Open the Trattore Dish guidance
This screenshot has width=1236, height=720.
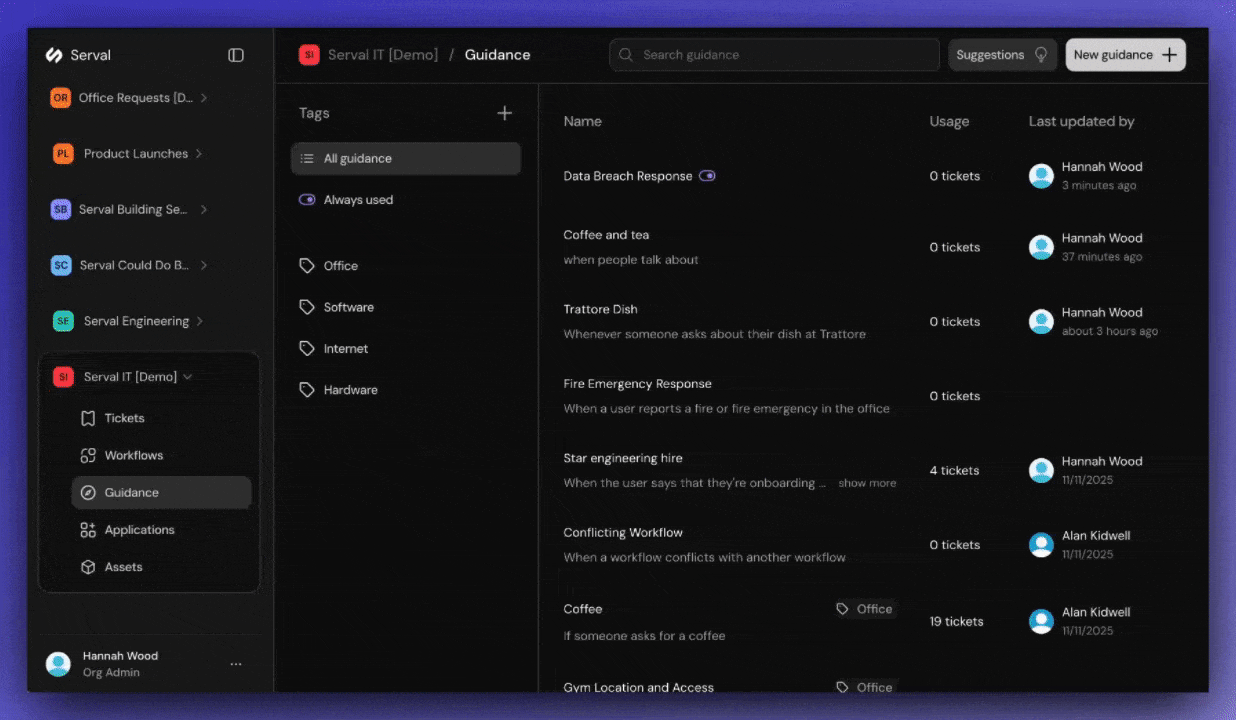tap(600, 310)
